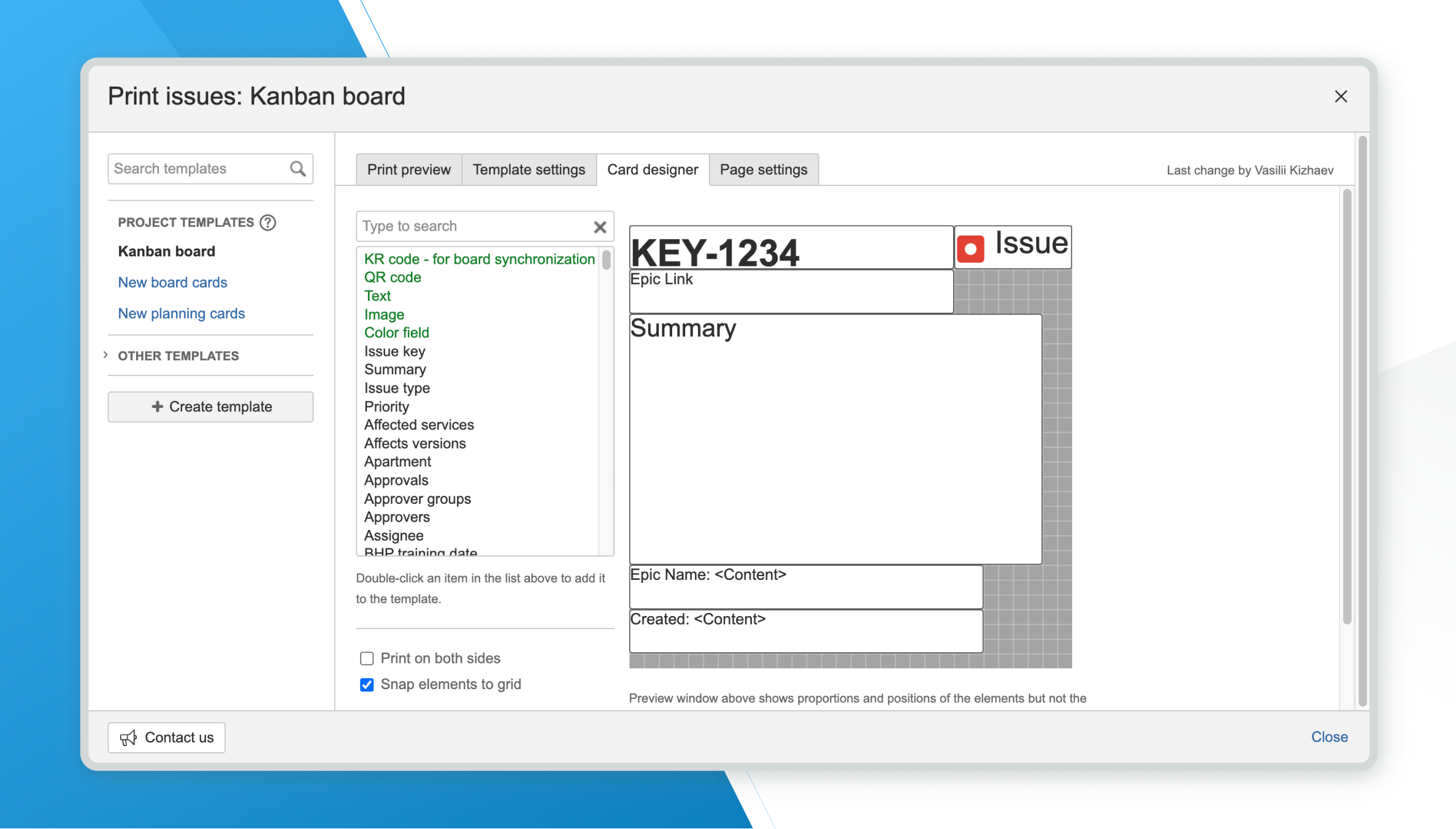1456x829 pixels.
Task: Click the red issue type icon on card
Action: [x=970, y=249]
